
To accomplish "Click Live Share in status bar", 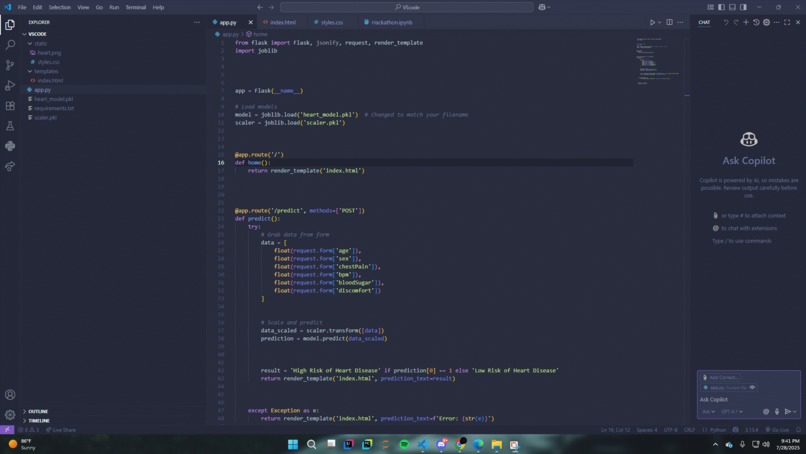I will (x=61, y=430).
